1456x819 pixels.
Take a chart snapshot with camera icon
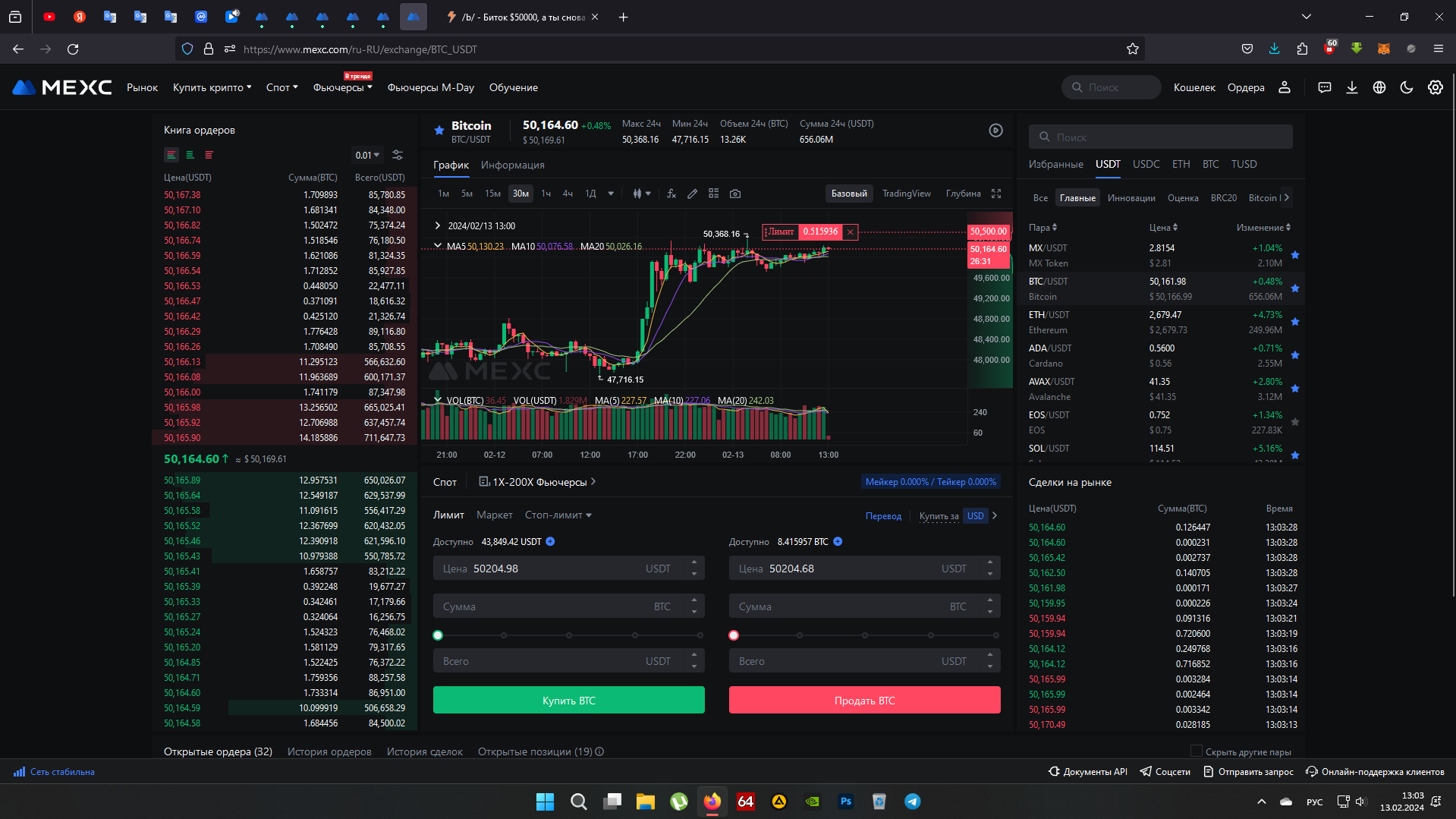[735, 194]
